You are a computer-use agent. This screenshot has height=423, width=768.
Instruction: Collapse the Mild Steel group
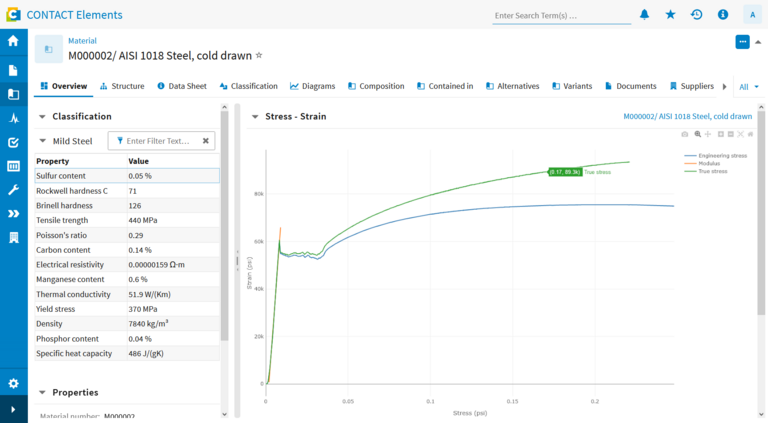coord(43,141)
